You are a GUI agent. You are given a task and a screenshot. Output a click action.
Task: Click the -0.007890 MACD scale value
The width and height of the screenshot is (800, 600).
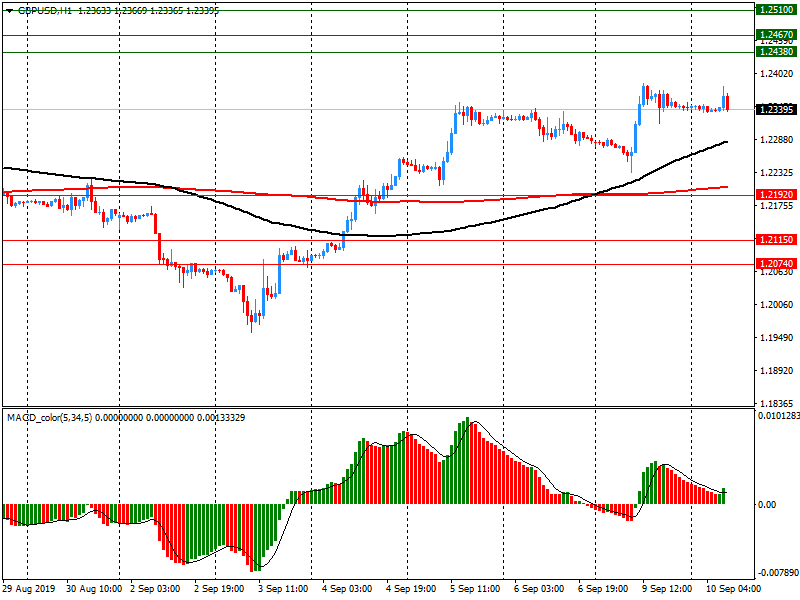778,572
